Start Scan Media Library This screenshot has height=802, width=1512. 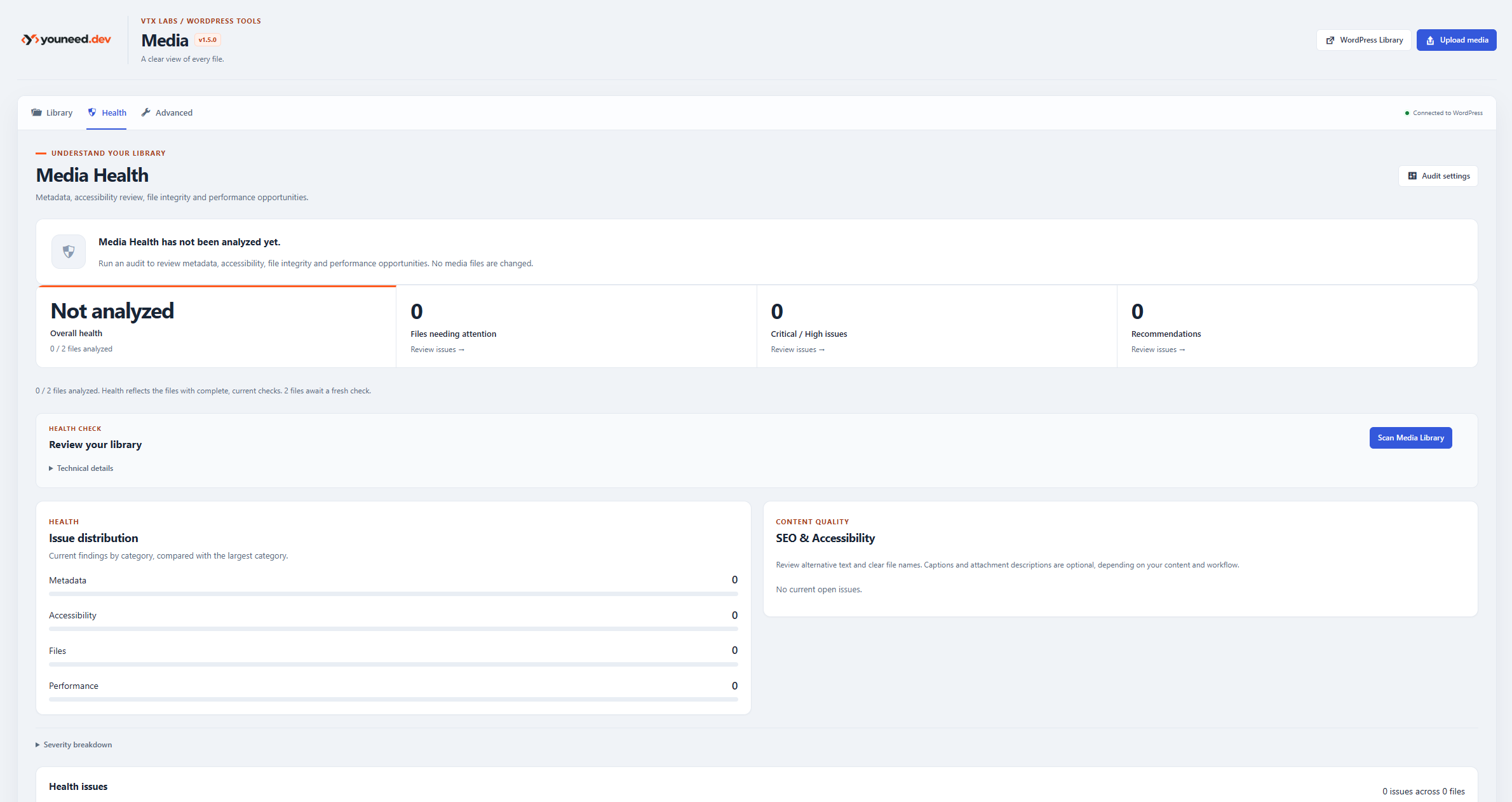click(1410, 438)
